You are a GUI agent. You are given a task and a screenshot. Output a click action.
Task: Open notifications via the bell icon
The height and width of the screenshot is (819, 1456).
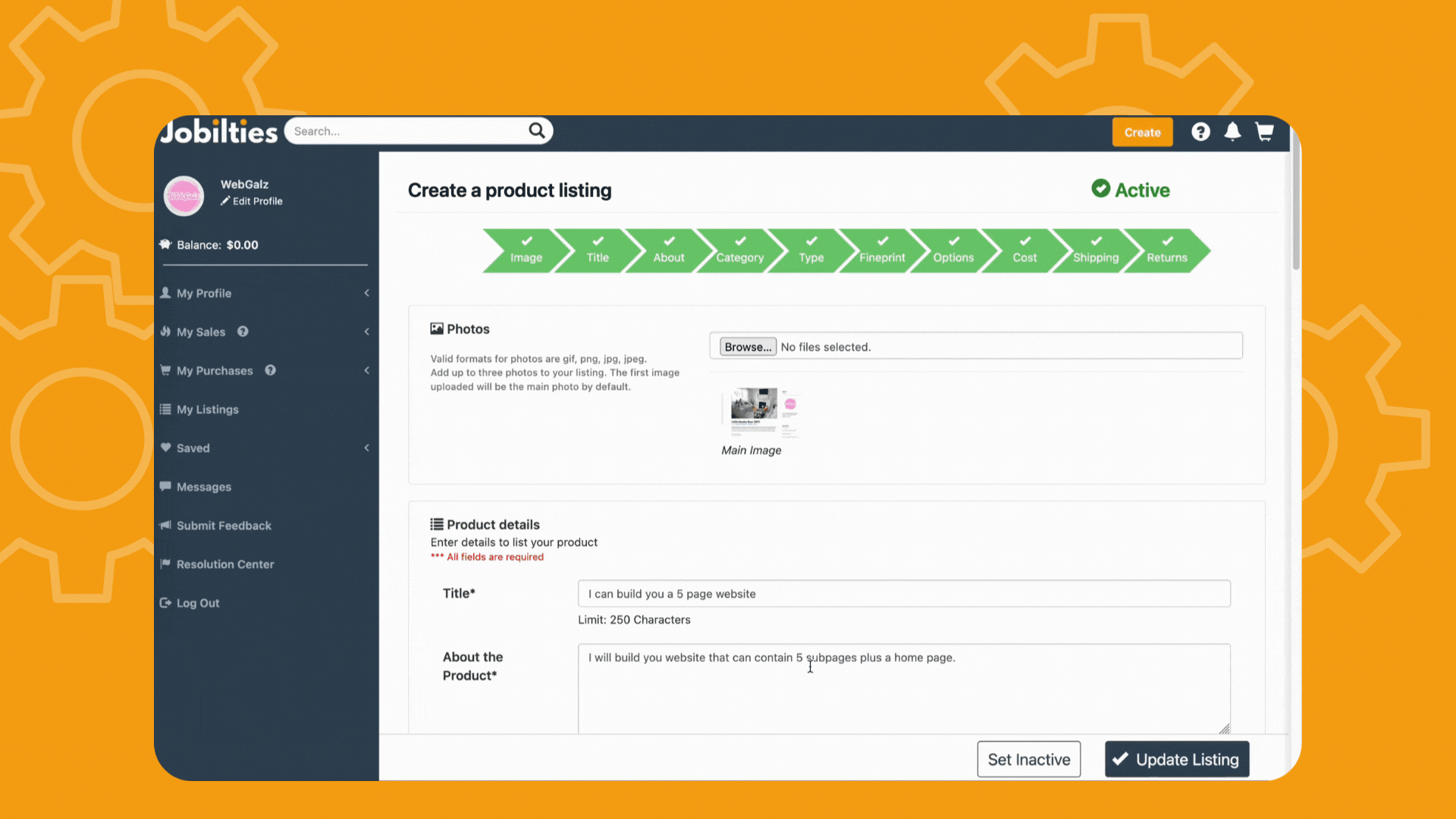coord(1232,131)
